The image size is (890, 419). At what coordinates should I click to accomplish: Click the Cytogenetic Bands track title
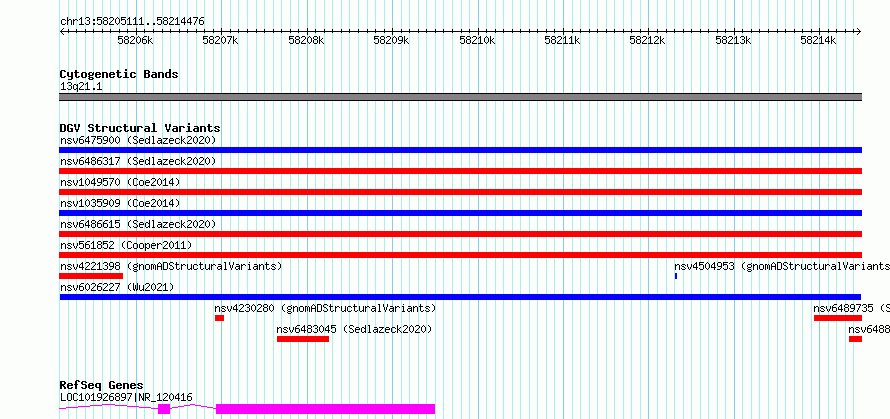119,74
